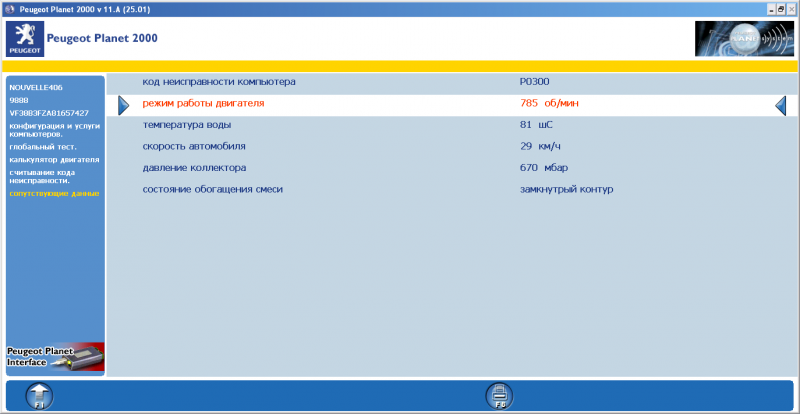The width and height of the screenshot is (800, 414).
Task: Go to 'калькулятор двигателя' sidebar entry
Action: (x=54, y=159)
